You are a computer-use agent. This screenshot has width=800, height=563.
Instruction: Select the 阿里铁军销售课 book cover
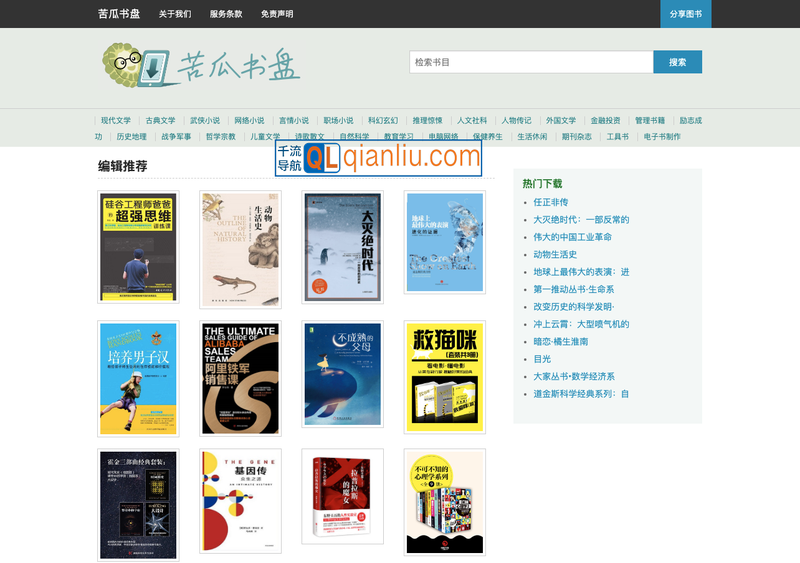pyautogui.click(x=240, y=378)
